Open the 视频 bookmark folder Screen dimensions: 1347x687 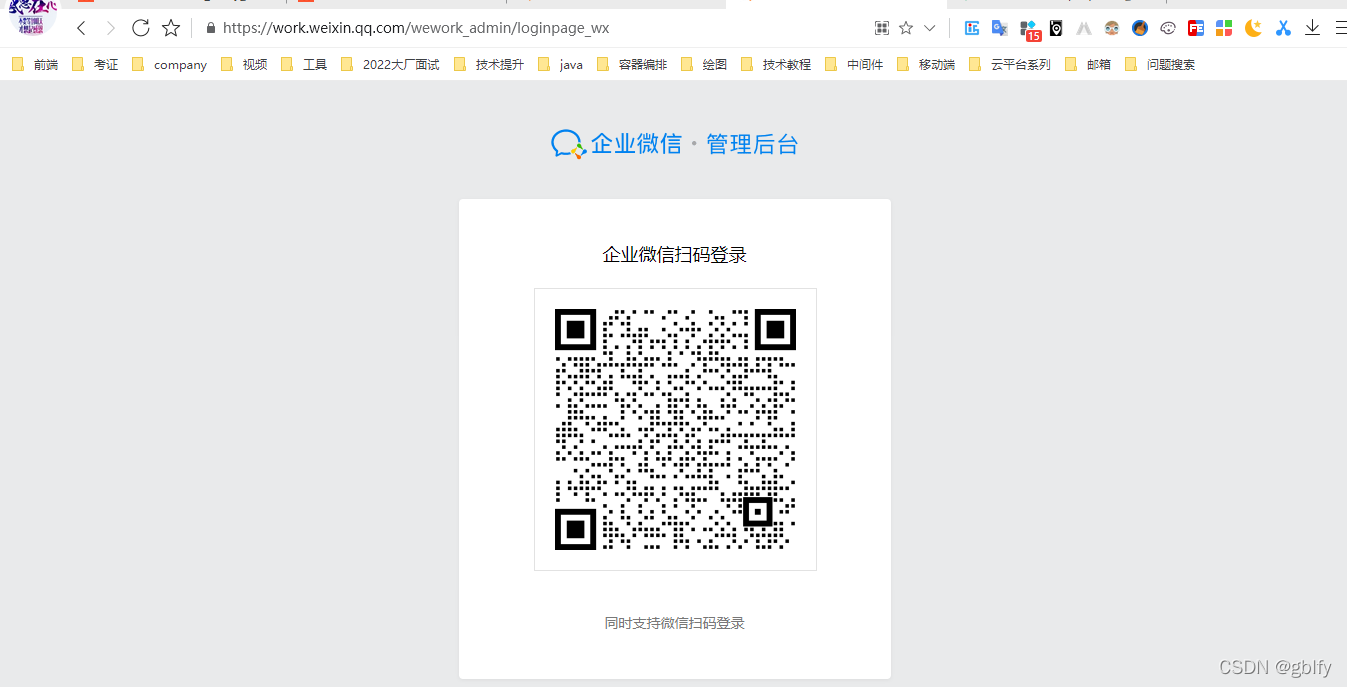tap(244, 65)
